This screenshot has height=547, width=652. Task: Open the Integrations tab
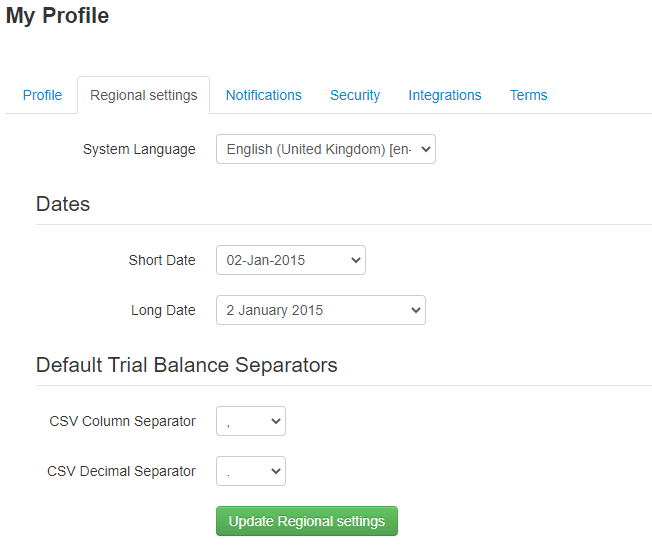[x=444, y=95]
